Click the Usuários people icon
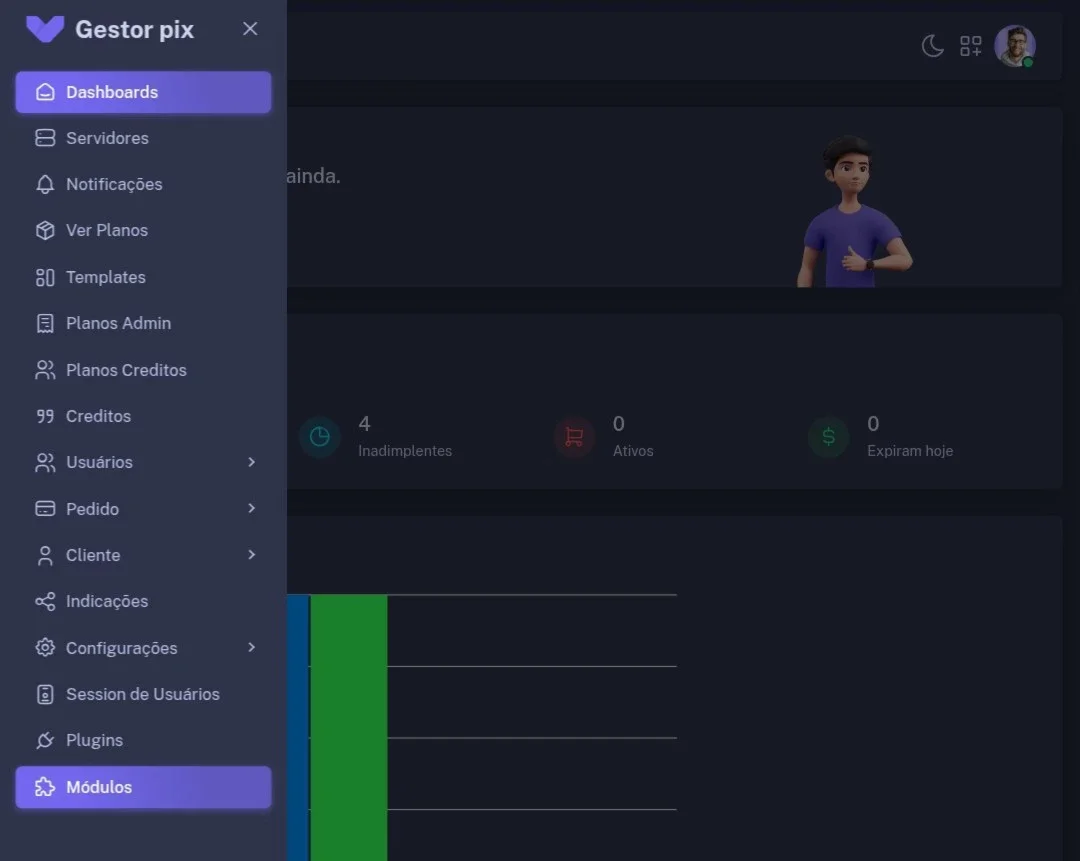The width and height of the screenshot is (1080, 861). (45, 463)
